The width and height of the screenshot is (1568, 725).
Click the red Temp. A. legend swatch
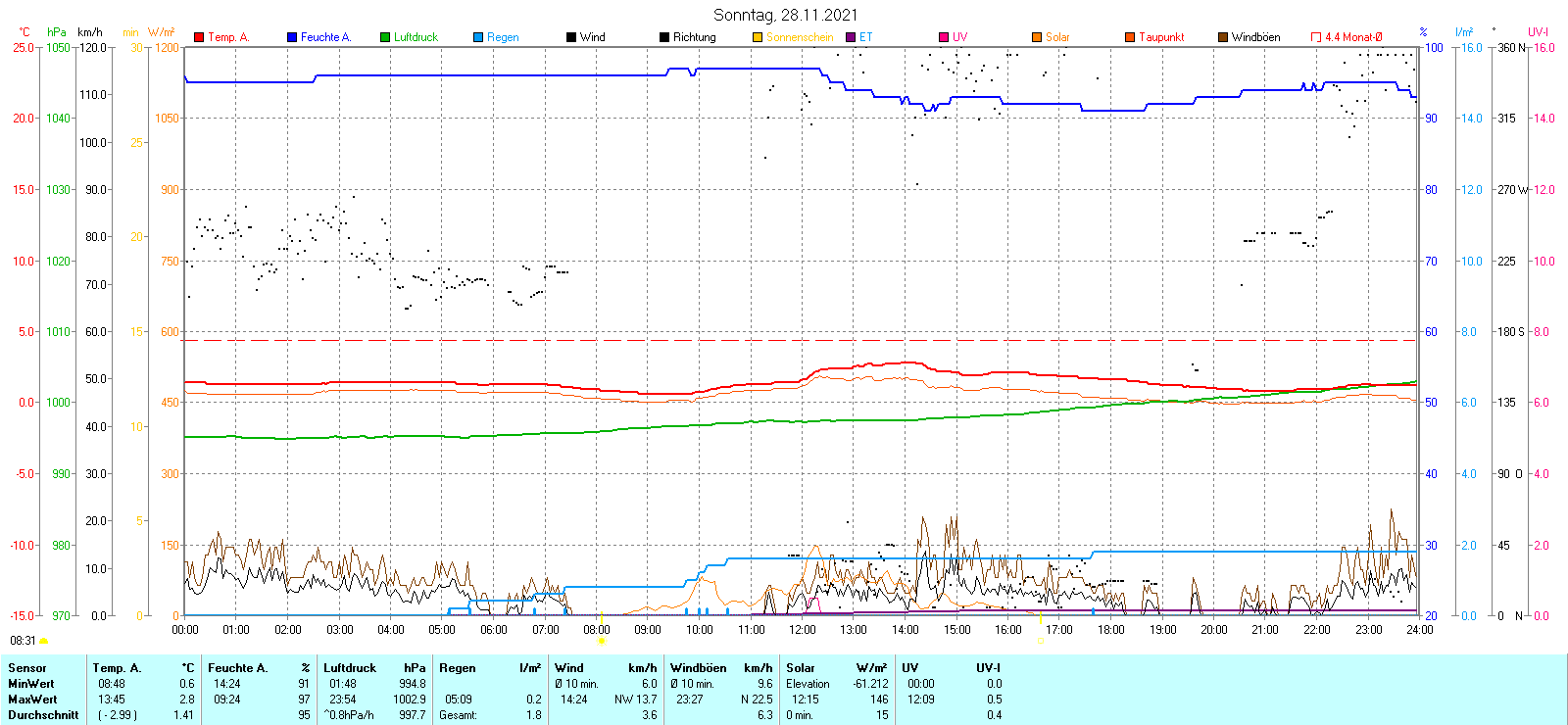199,37
